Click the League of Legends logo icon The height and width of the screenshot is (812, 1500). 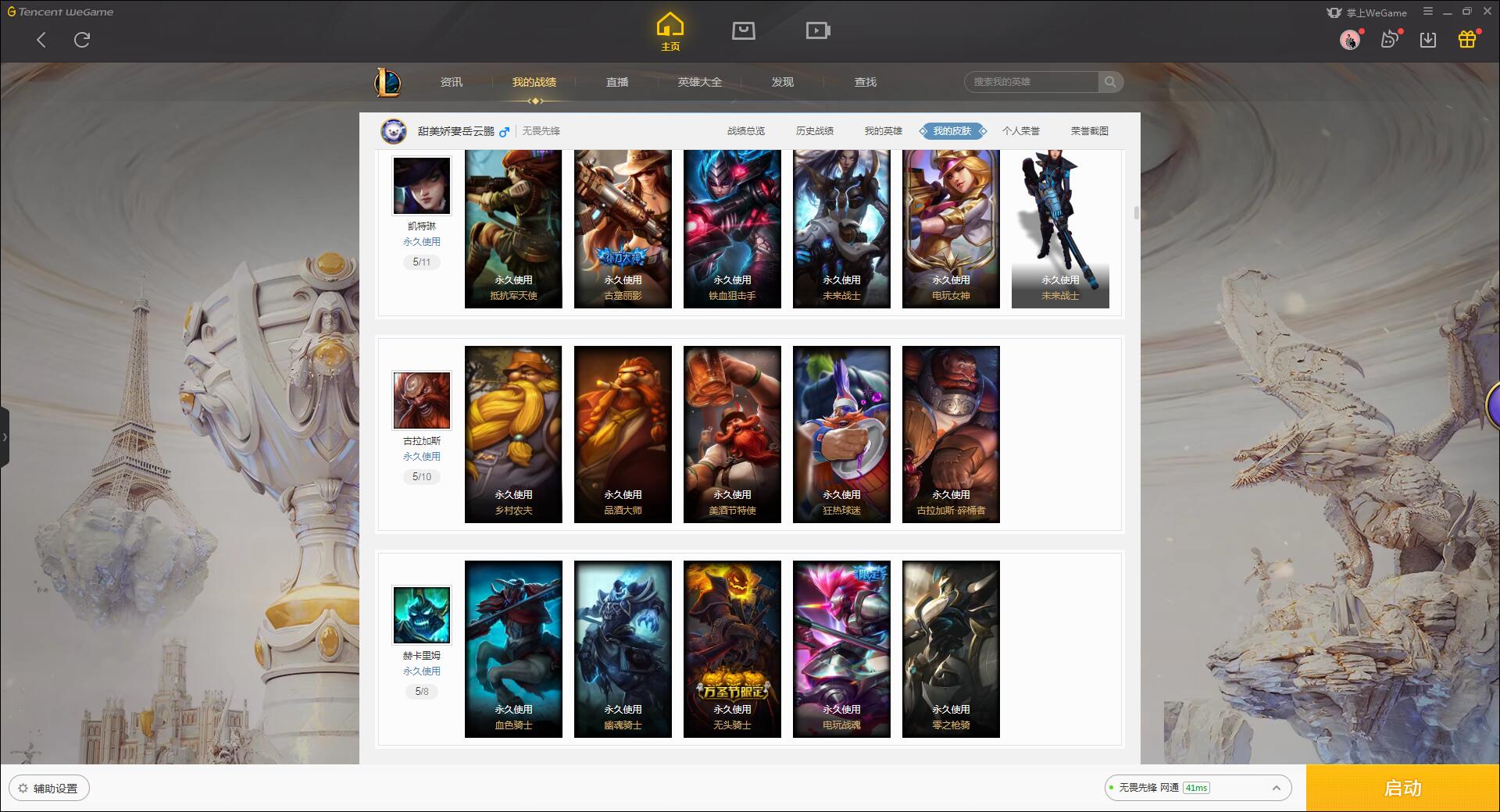point(387,82)
